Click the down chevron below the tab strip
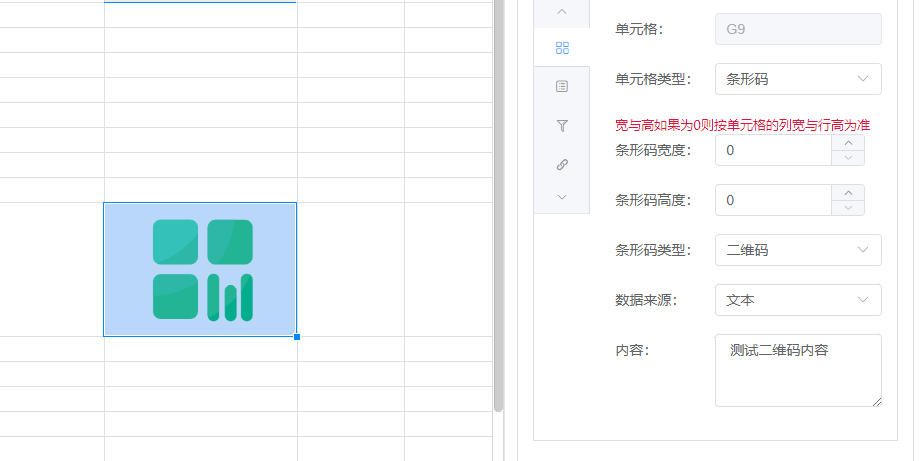Screen dimensions: 922x461 [x=562, y=197]
